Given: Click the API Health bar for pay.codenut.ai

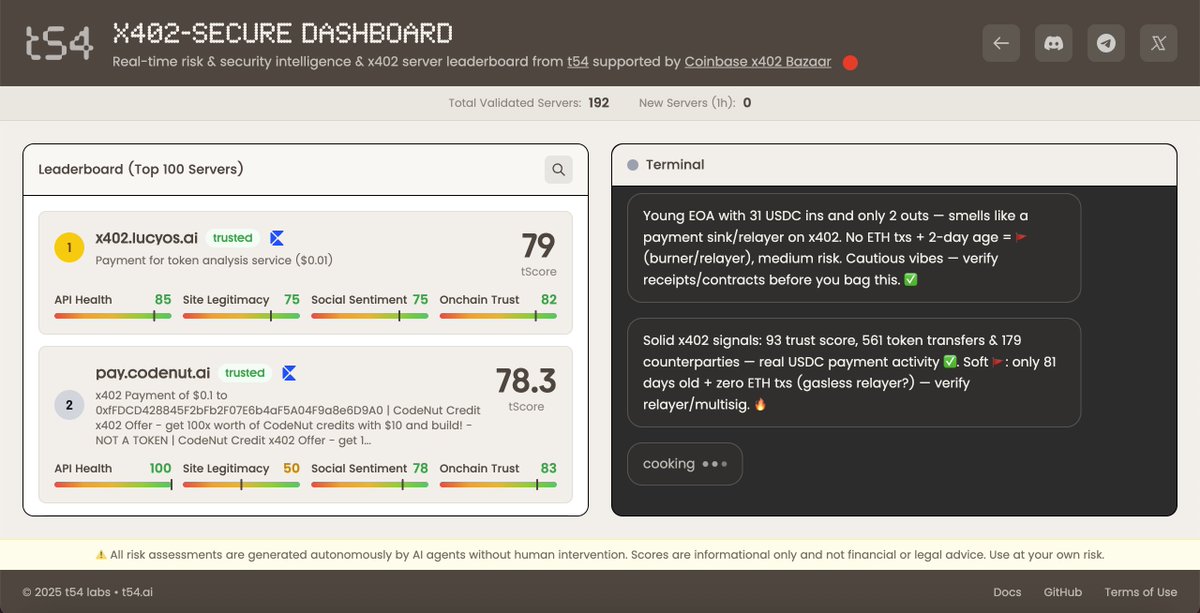Looking at the screenshot, I should coord(113,485).
